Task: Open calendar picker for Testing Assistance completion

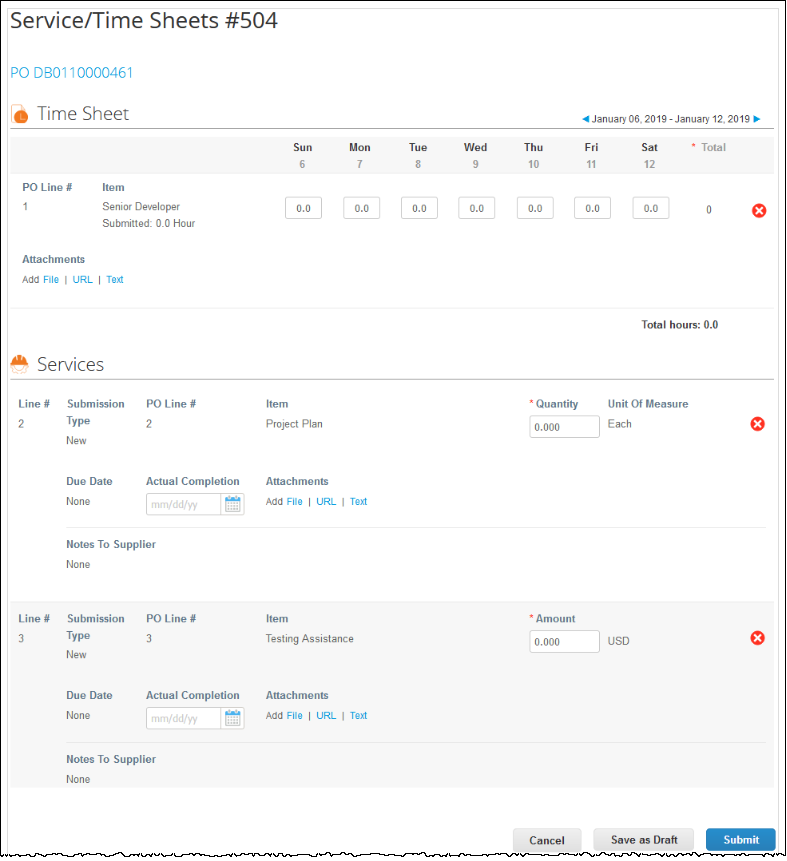Action: coord(233,718)
